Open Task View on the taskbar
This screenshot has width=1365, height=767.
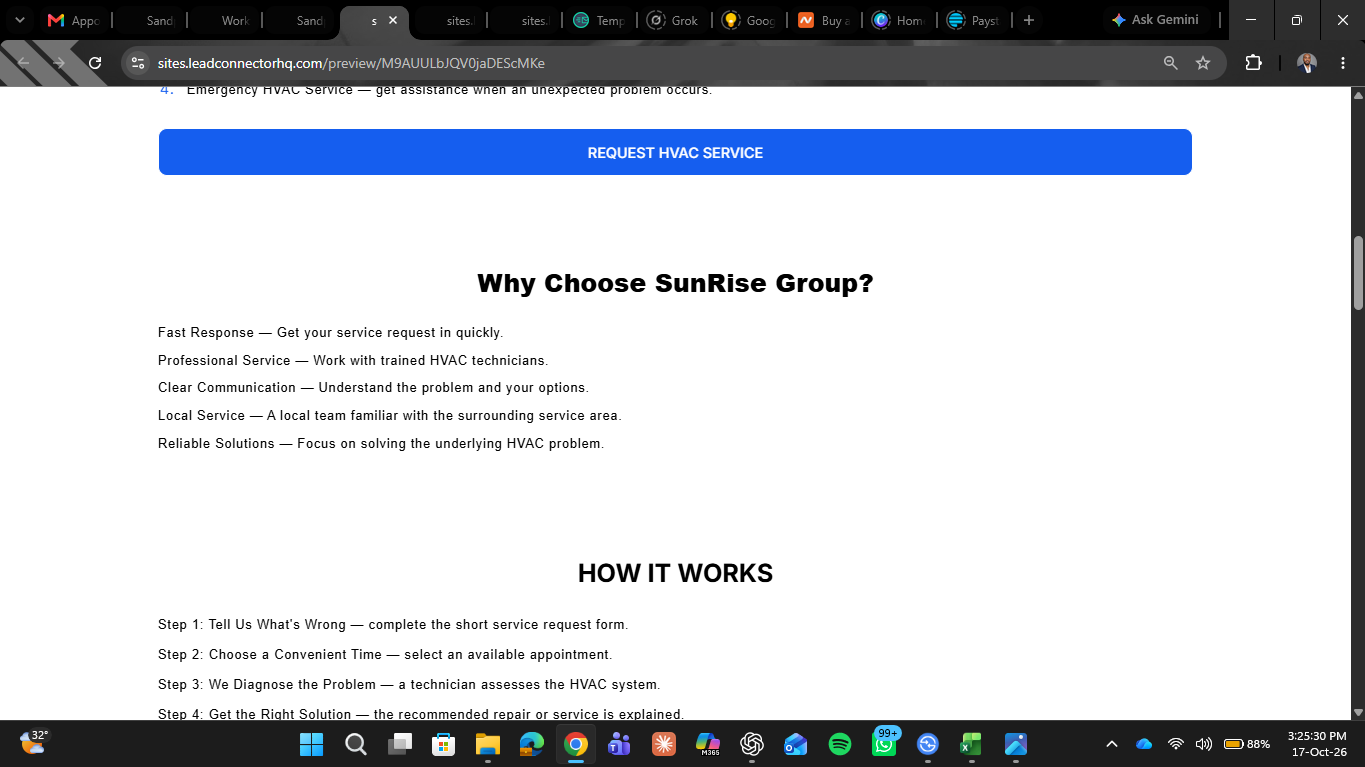400,744
